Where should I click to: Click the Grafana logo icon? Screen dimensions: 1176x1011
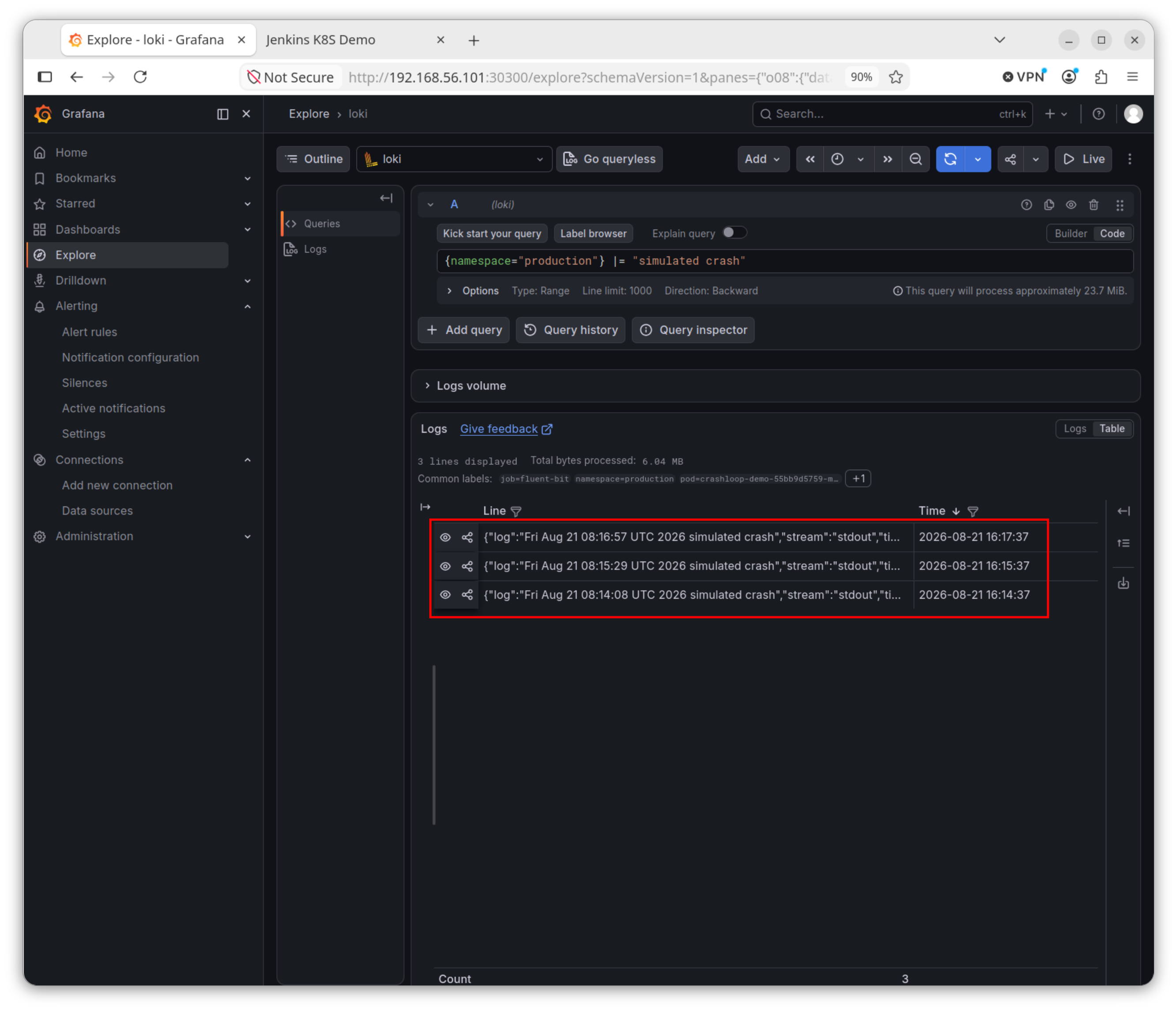43,113
